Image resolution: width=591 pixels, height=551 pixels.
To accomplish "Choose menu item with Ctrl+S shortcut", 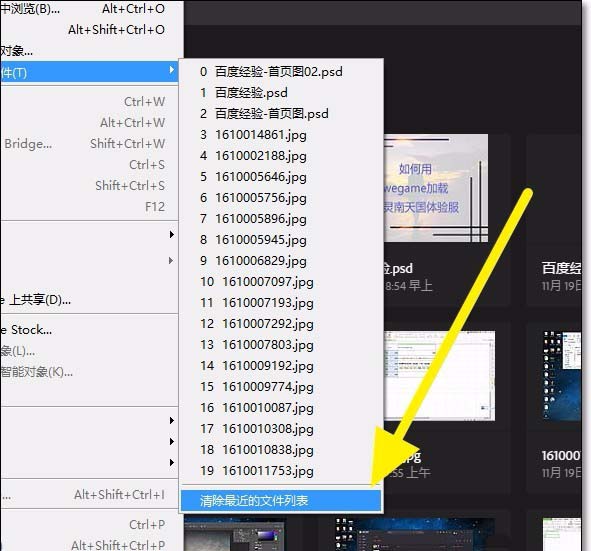I will click(89, 165).
